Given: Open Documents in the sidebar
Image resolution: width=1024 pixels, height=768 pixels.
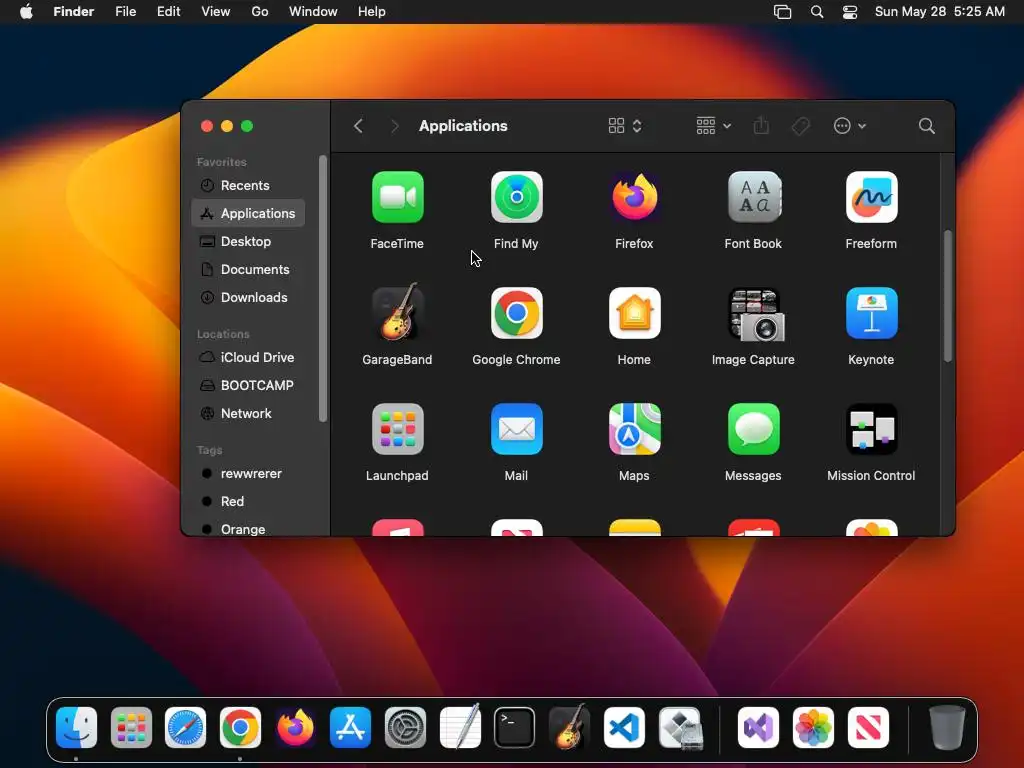Looking at the screenshot, I should (248, 270).
